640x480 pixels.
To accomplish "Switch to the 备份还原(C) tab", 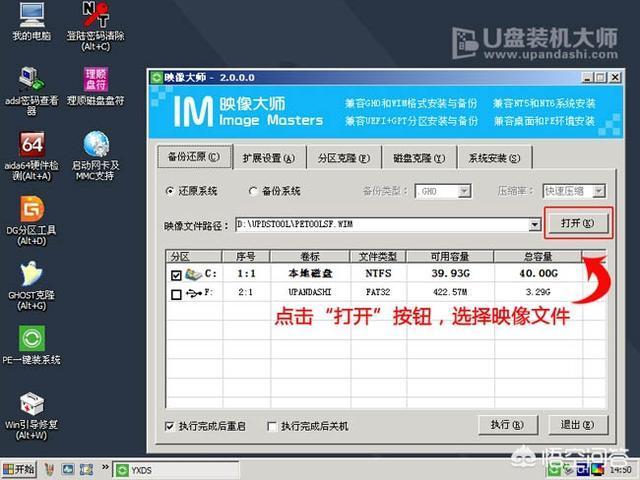I will [195, 157].
